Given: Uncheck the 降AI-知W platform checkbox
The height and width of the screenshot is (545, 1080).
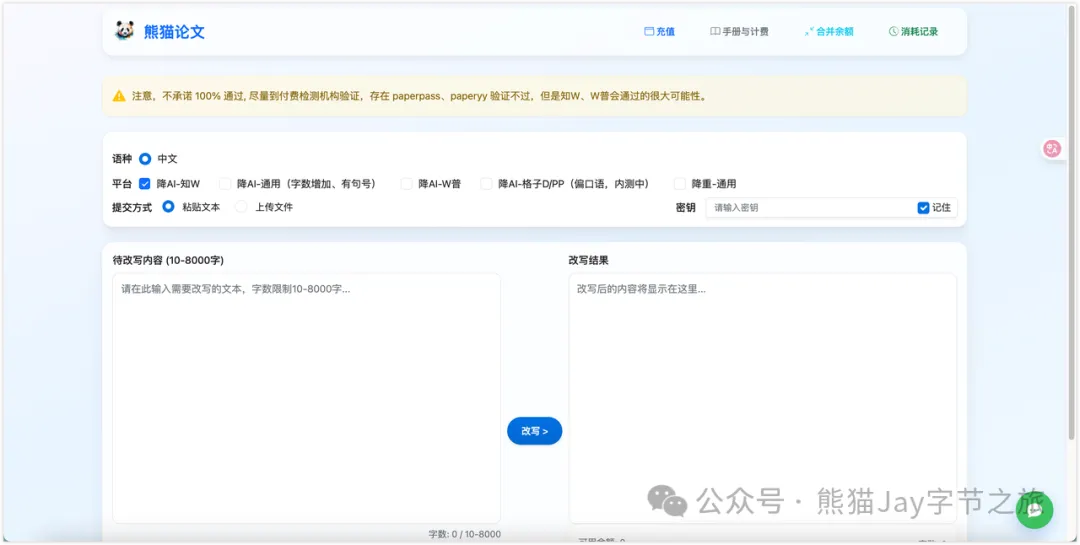Looking at the screenshot, I should [145, 183].
